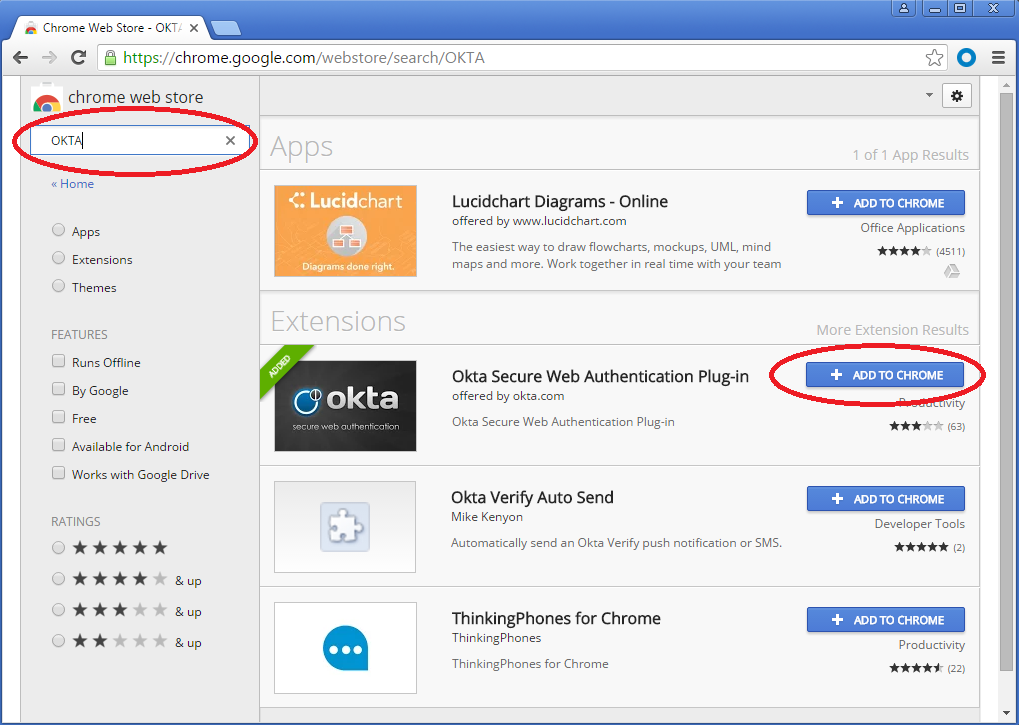Open a new browser tab
Screen dimensions: 1019x725
[226, 28]
